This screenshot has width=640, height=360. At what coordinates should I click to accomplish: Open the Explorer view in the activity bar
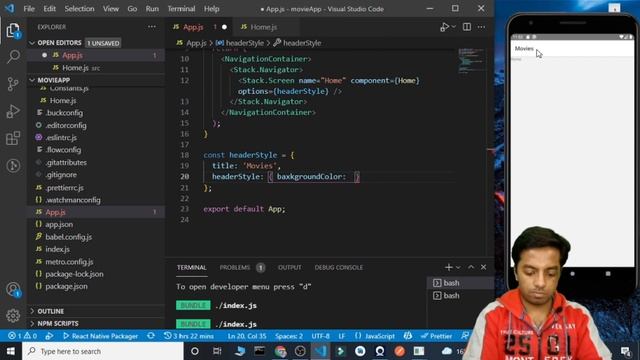point(13,30)
